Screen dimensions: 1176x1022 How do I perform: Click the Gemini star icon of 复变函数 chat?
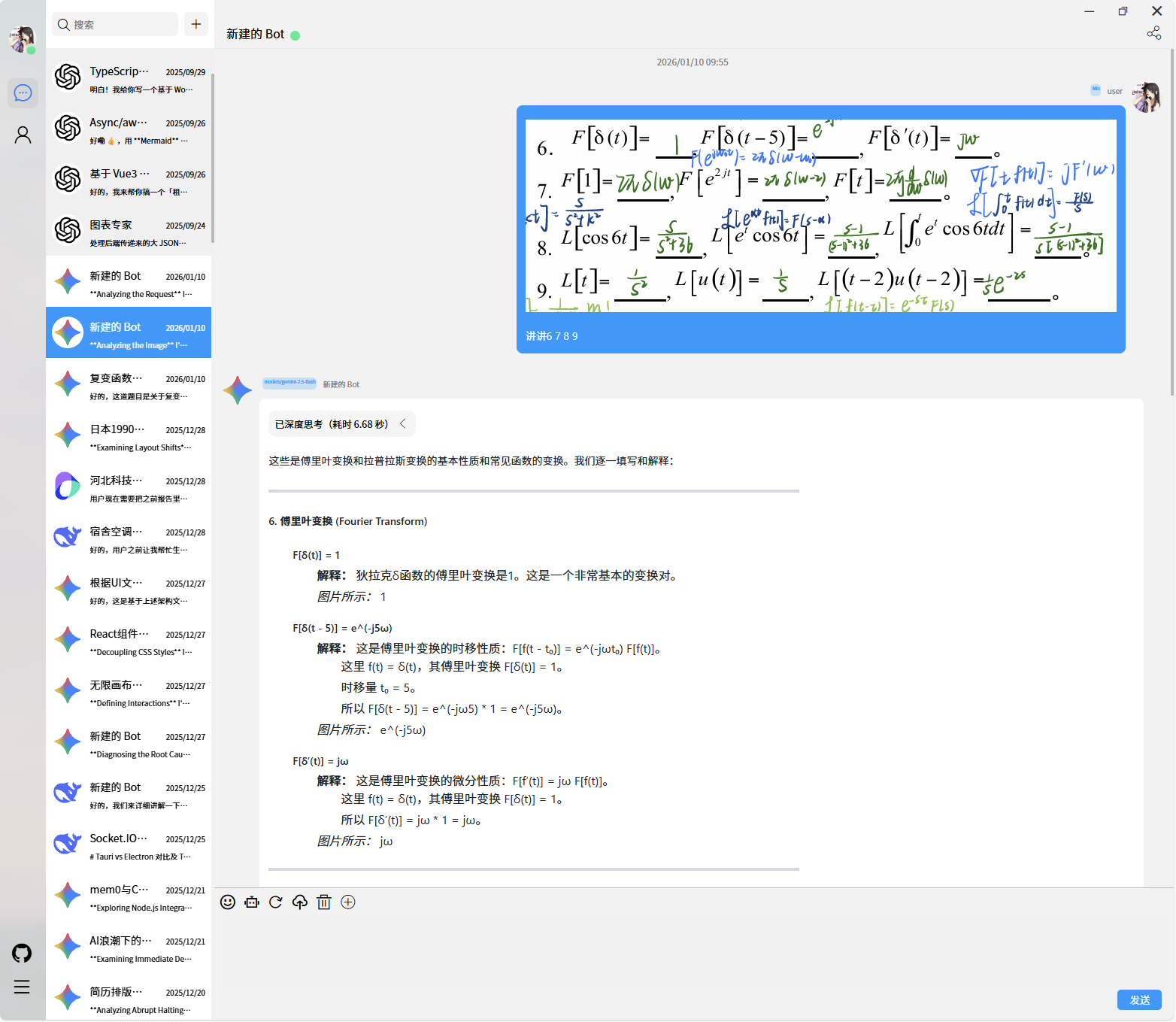pos(68,384)
